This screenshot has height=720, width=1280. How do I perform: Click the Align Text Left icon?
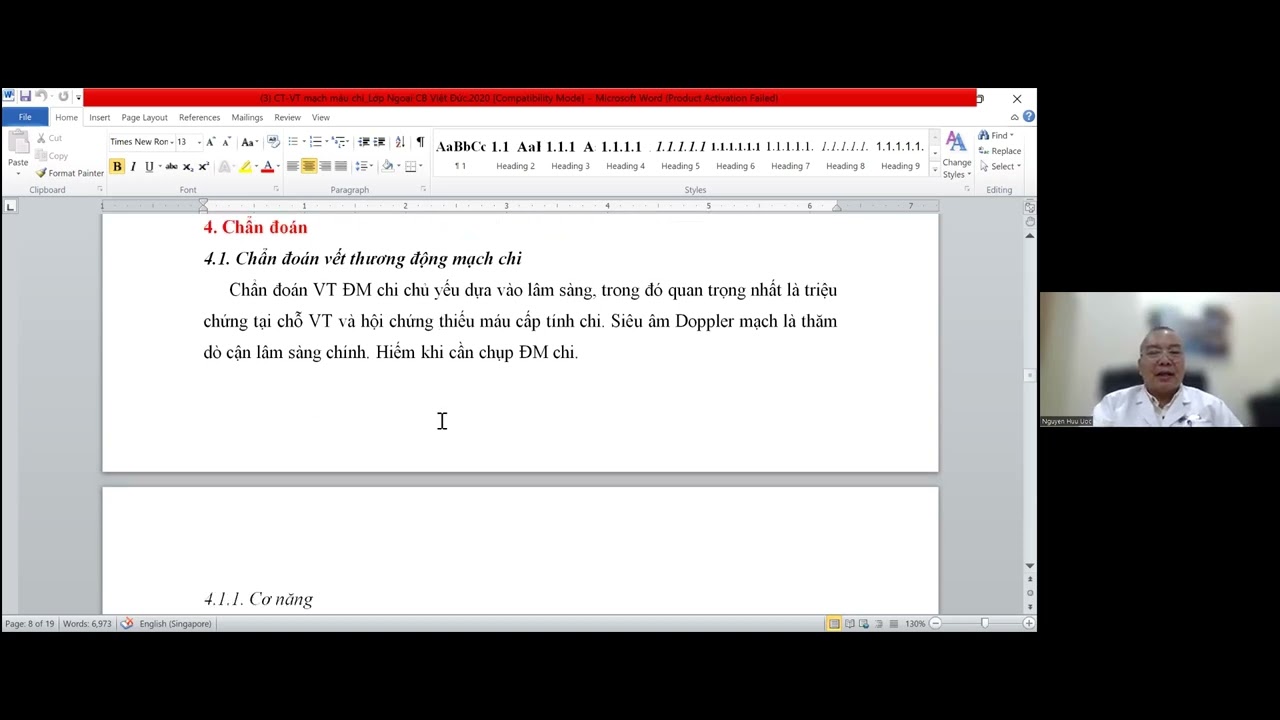click(x=293, y=167)
